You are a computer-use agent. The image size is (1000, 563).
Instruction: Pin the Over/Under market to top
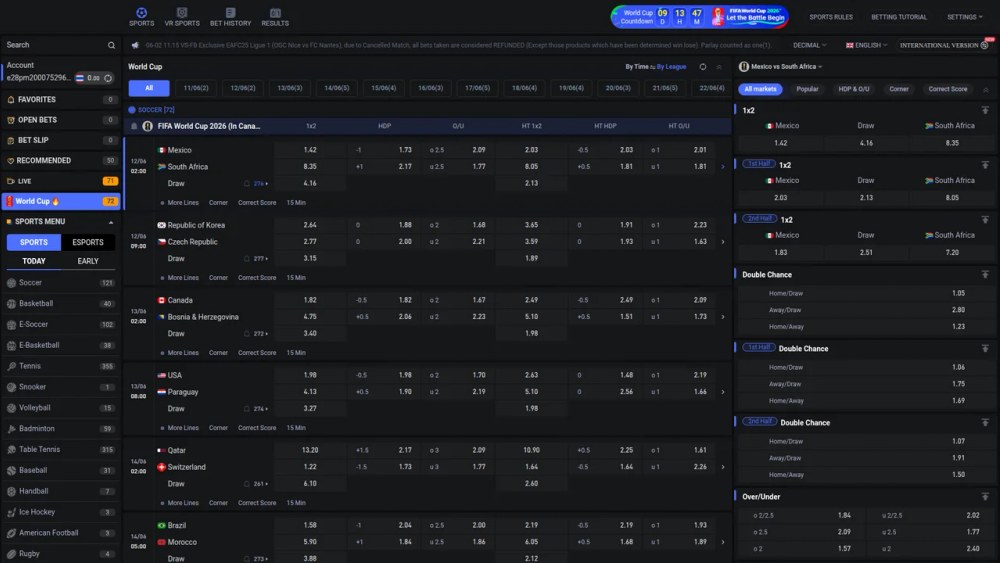[985, 497]
